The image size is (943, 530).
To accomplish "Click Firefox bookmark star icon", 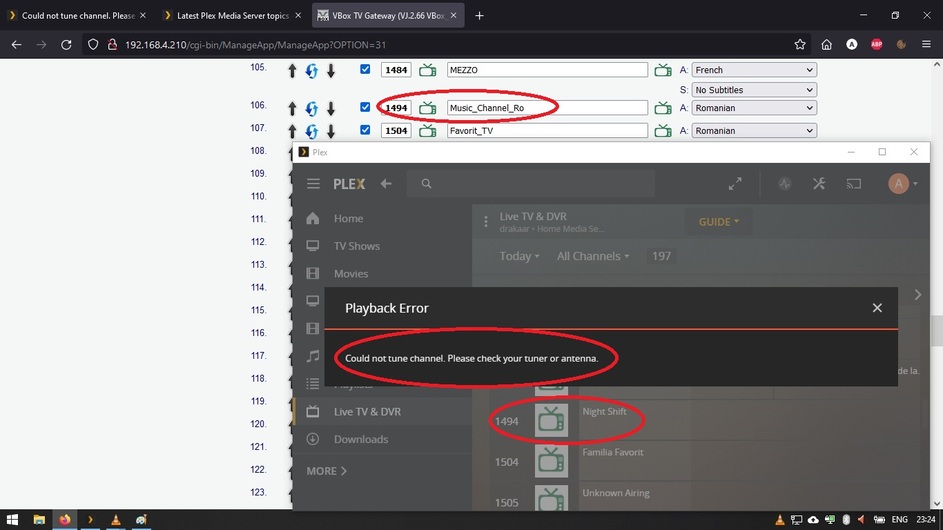I will (800, 45).
